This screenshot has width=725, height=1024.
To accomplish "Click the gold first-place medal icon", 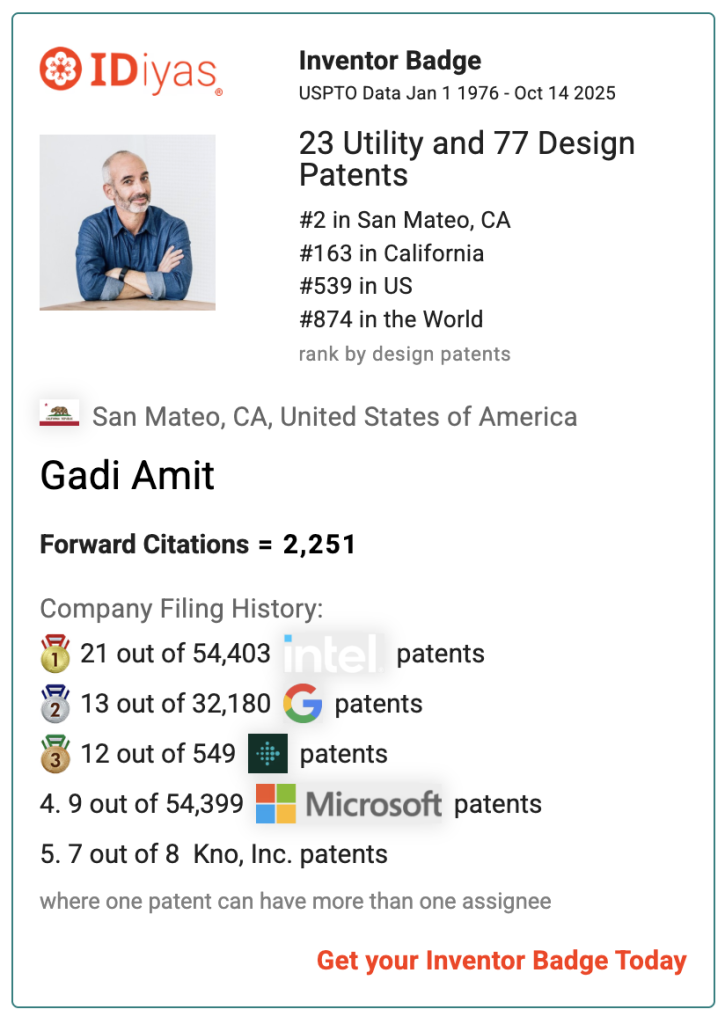I will 55,654.
